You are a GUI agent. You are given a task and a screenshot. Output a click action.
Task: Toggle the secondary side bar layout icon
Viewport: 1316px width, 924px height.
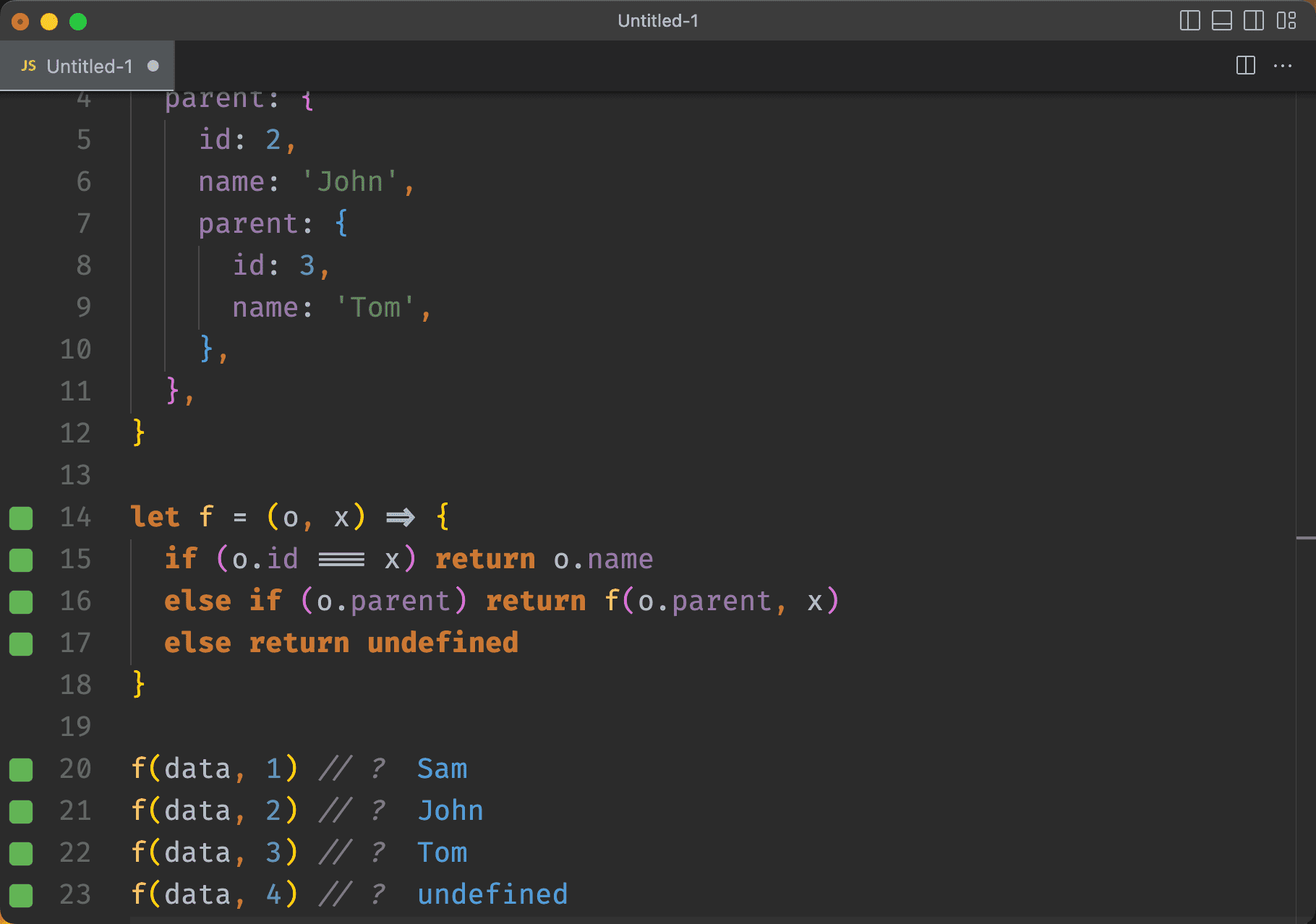[1254, 21]
